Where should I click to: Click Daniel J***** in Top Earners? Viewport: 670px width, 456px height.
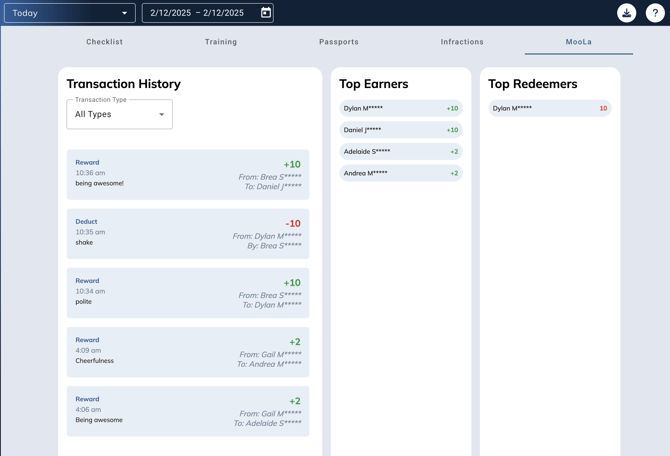pyautogui.click(x=400, y=130)
